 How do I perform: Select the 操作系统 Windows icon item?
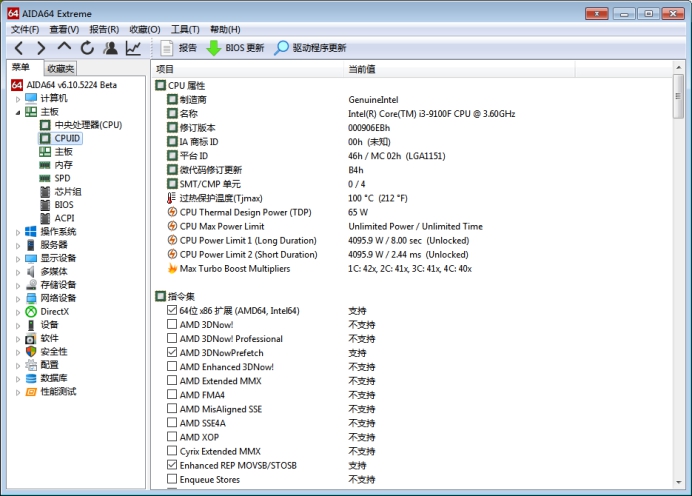pyautogui.click(x=31, y=231)
